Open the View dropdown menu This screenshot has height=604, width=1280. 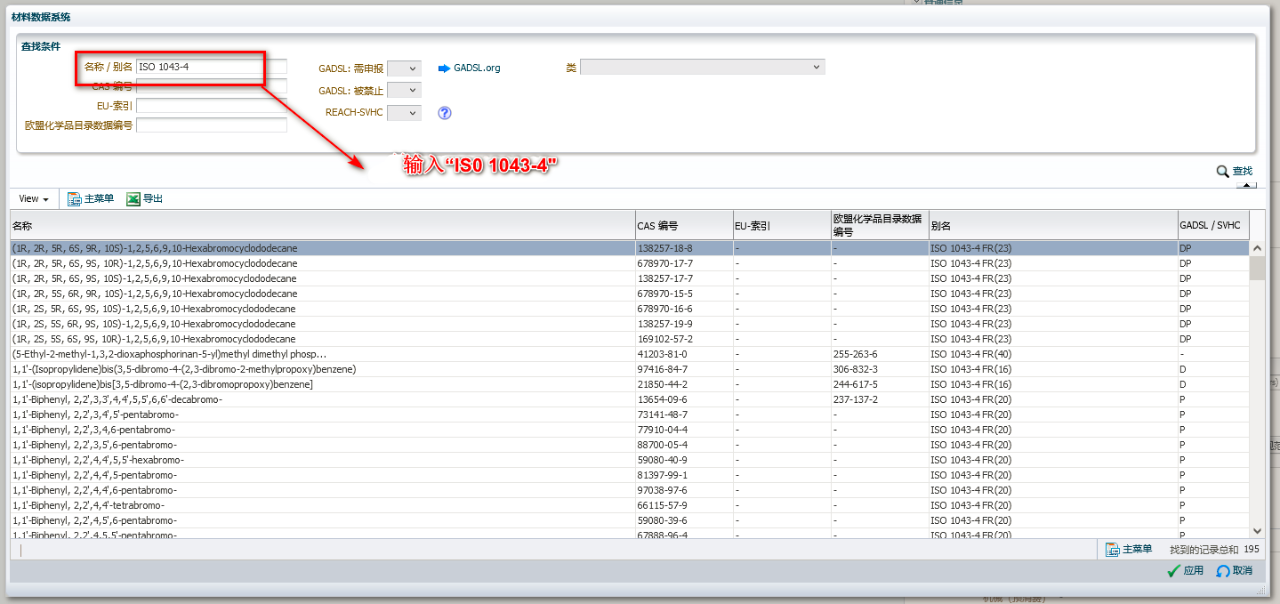33,199
